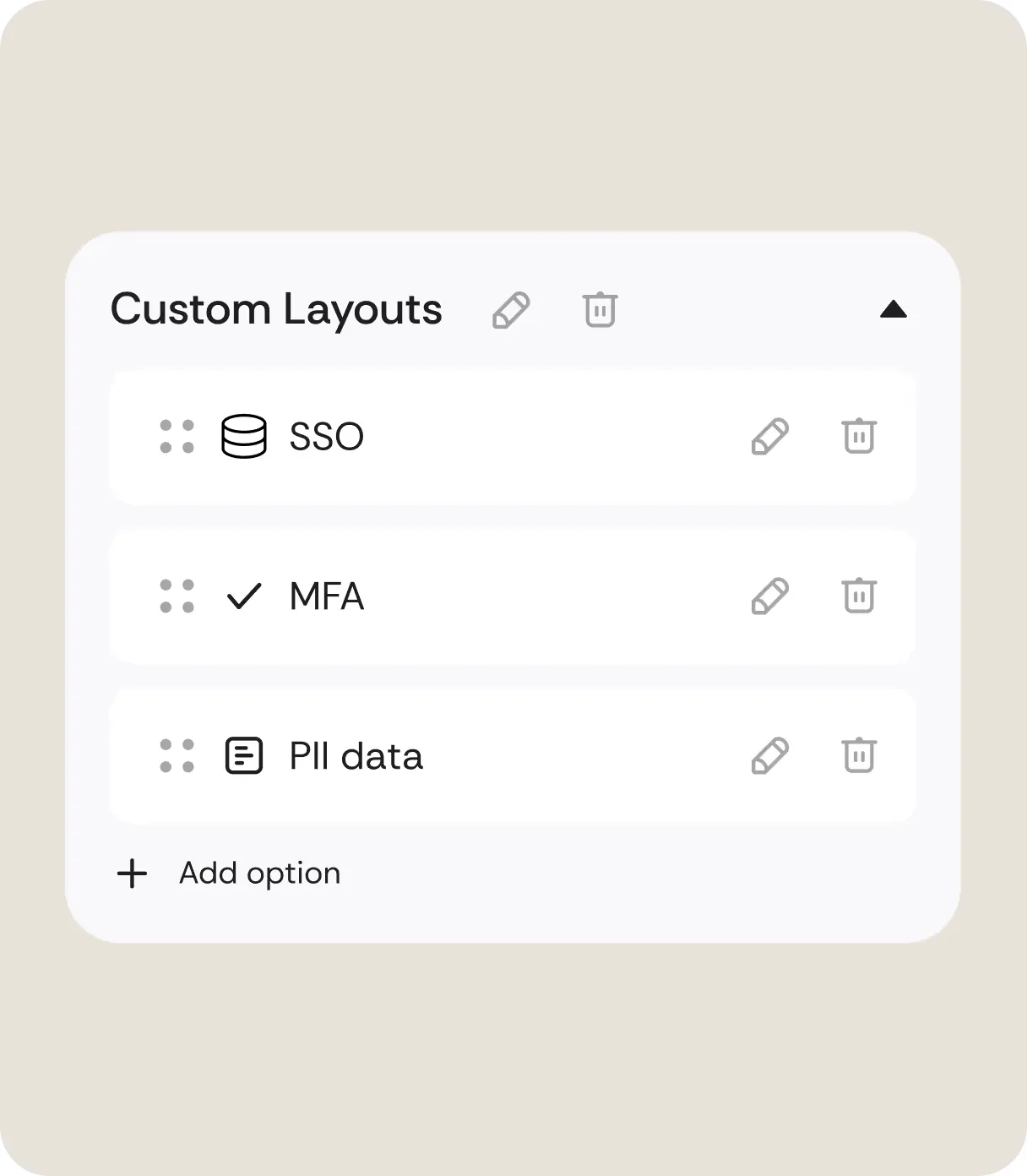
Task: Edit the PII data option with its pencil icon
Action: coord(770,755)
